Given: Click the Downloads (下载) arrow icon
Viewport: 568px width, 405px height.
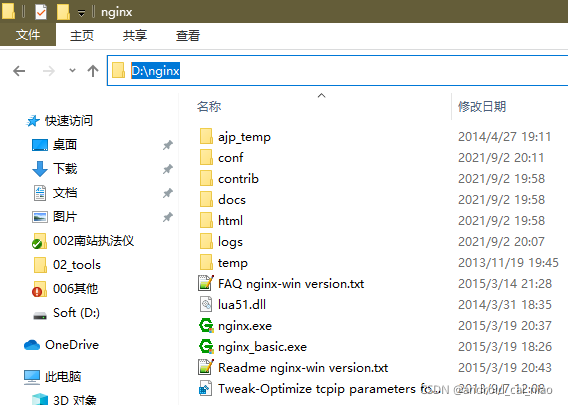Looking at the screenshot, I should pos(40,169).
